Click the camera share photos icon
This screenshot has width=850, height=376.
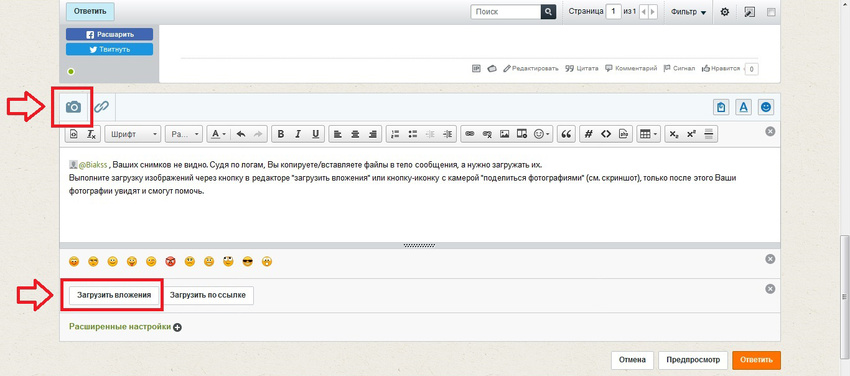tap(73, 107)
